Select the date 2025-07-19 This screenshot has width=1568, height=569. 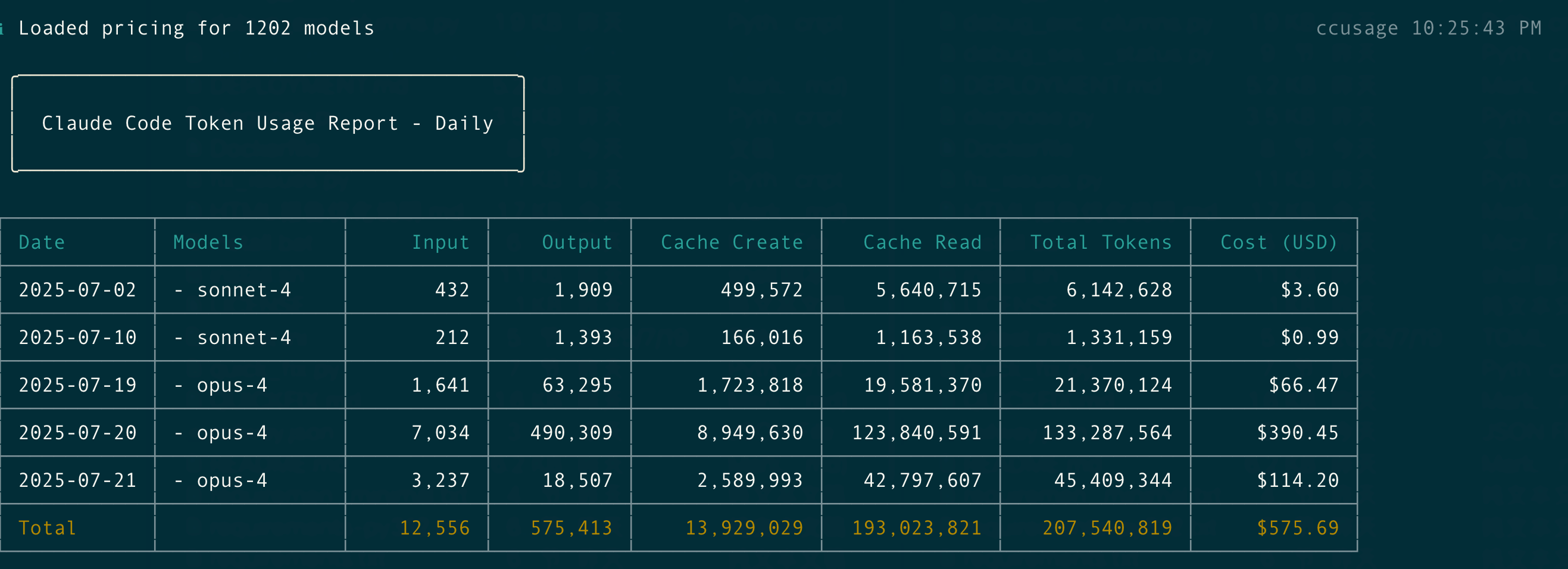[x=77, y=385]
